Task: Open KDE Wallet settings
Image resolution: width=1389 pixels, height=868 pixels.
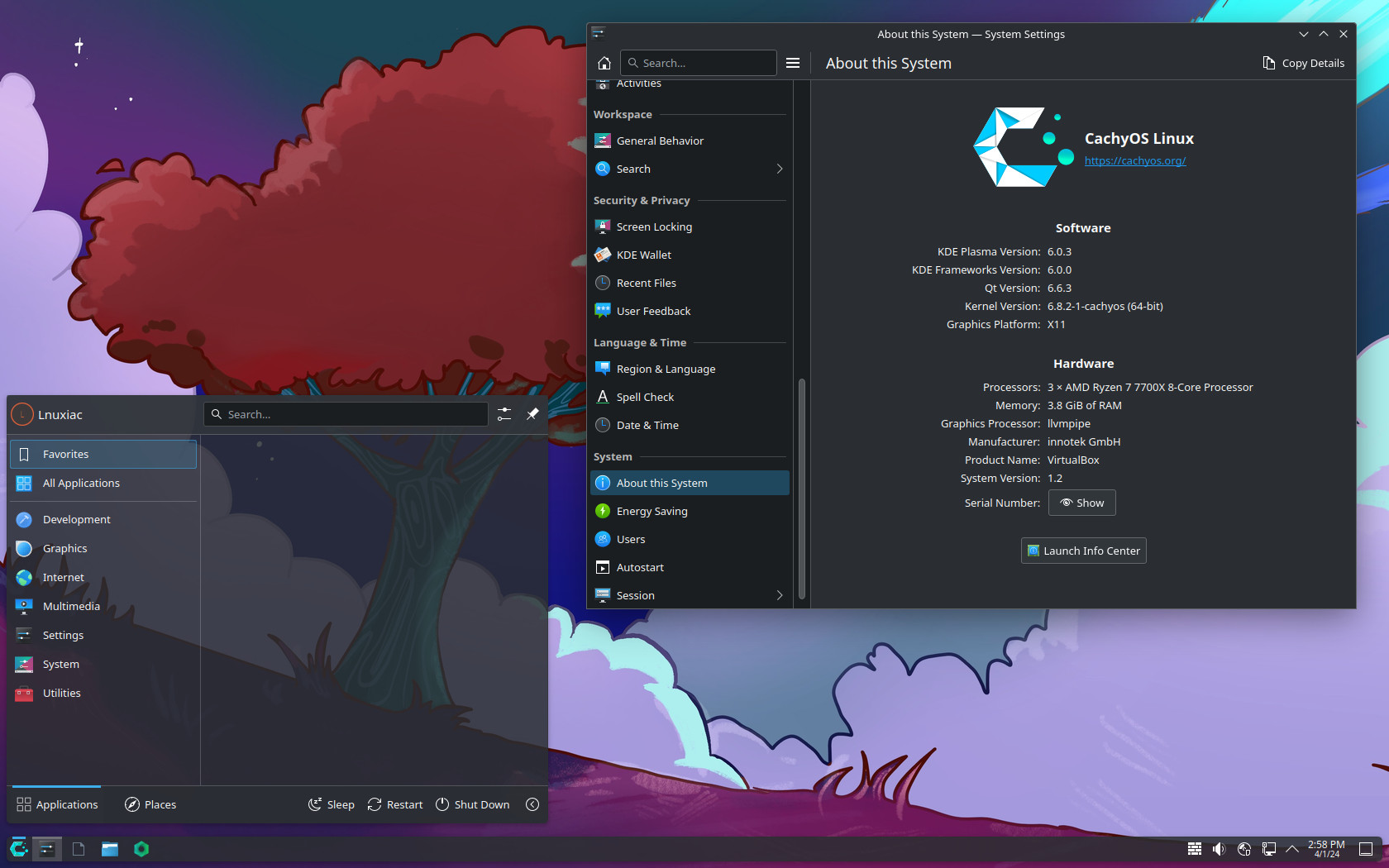Action: 690,255
